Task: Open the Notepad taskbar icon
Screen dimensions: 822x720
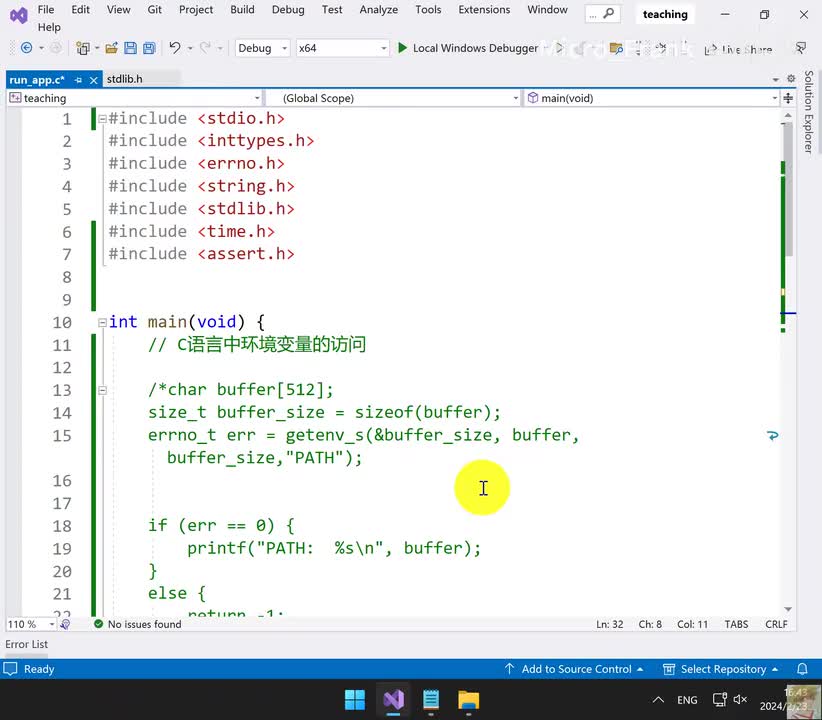Action: (x=431, y=700)
